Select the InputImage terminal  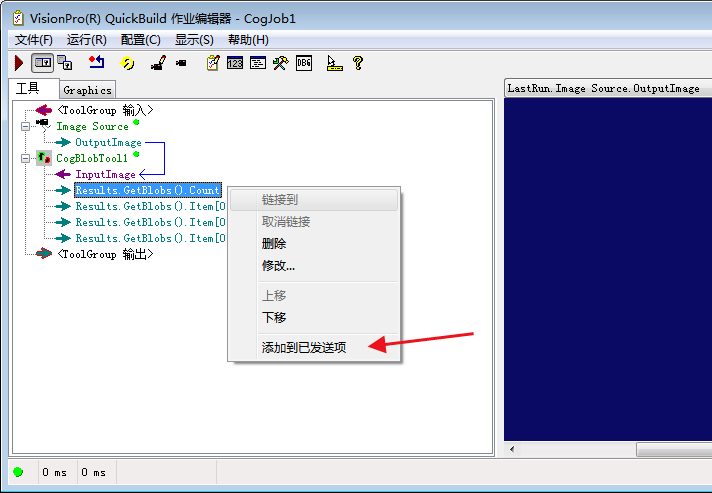click(x=105, y=174)
